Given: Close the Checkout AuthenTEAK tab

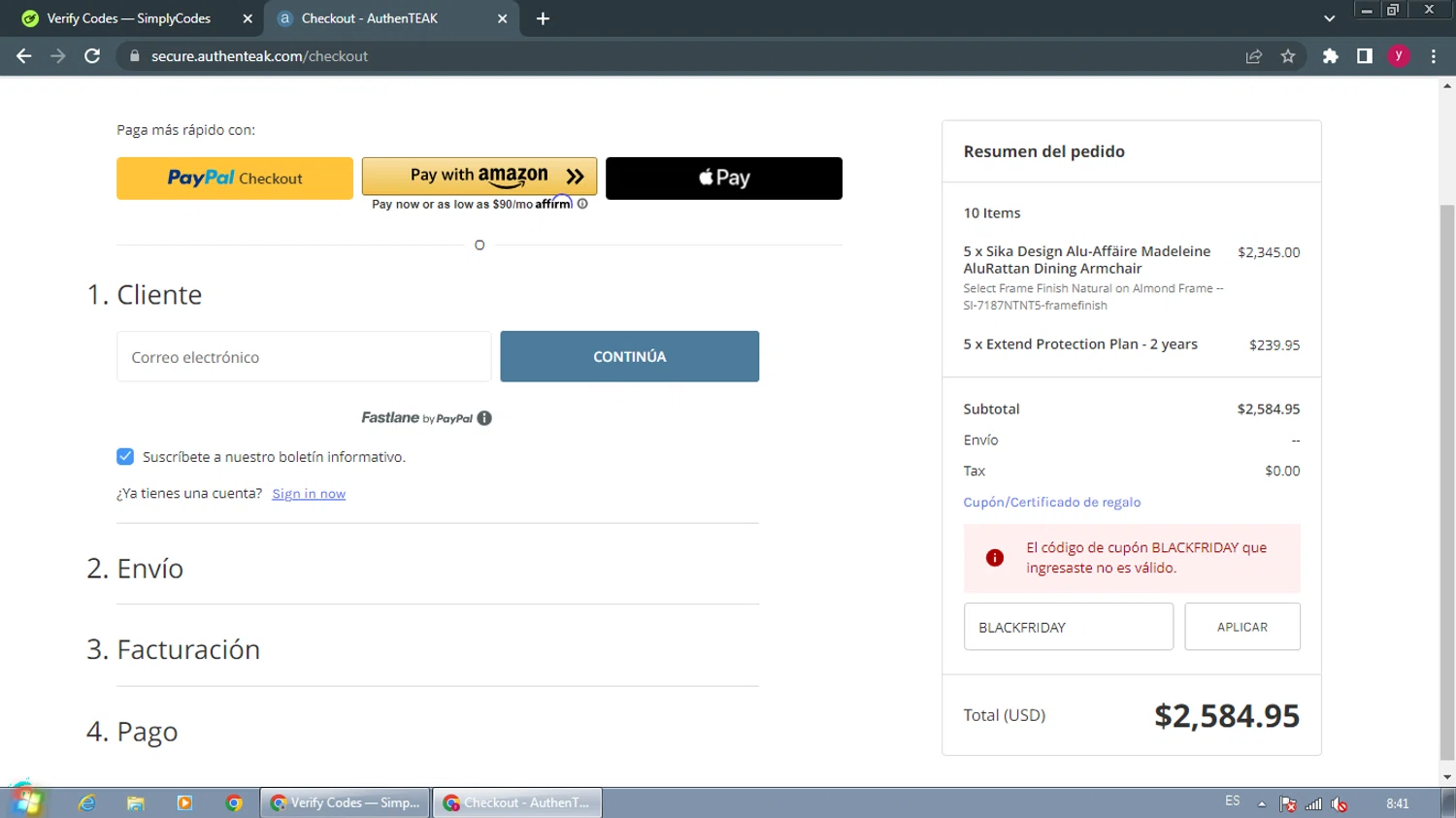Looking at the screenshot, I should [x=503, y=18].
